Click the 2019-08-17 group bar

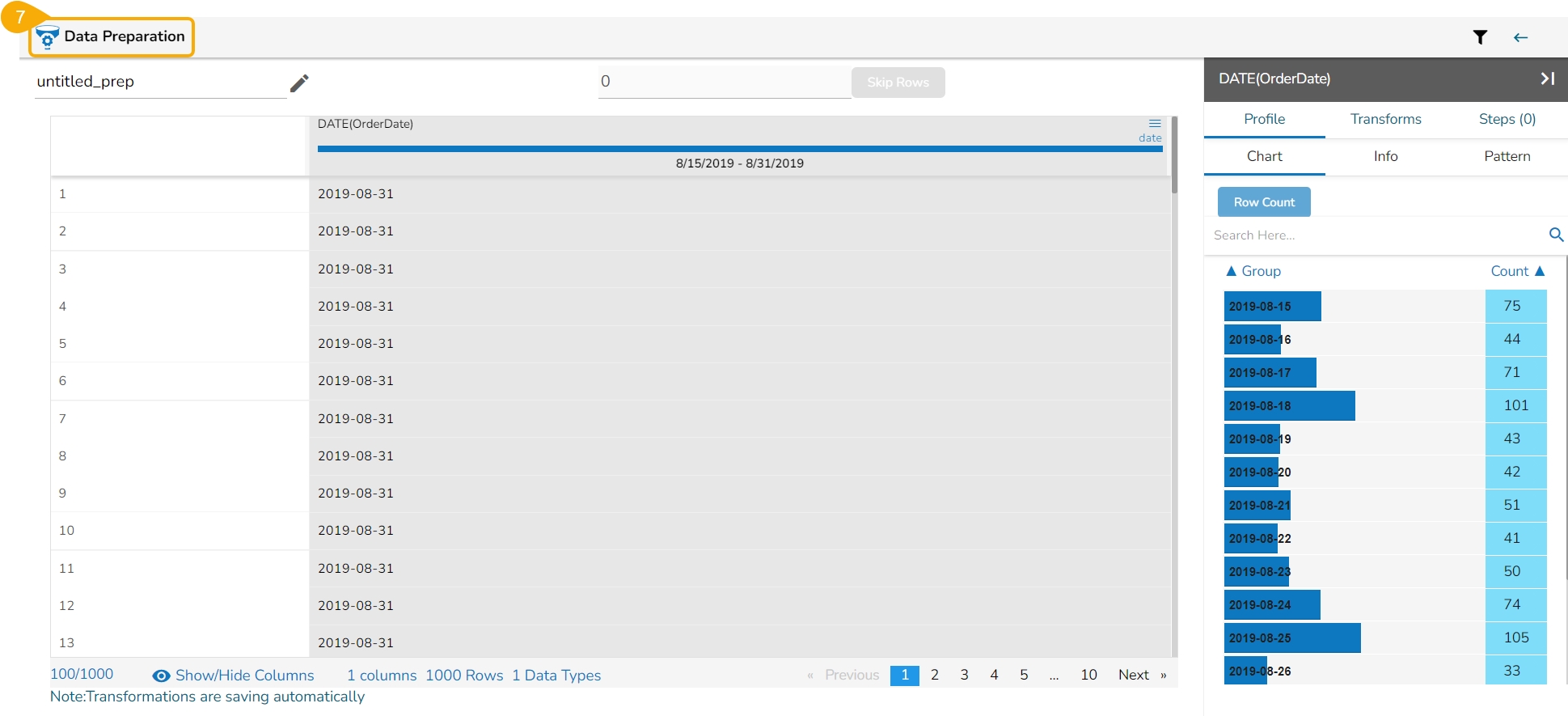coord(1270,373)
